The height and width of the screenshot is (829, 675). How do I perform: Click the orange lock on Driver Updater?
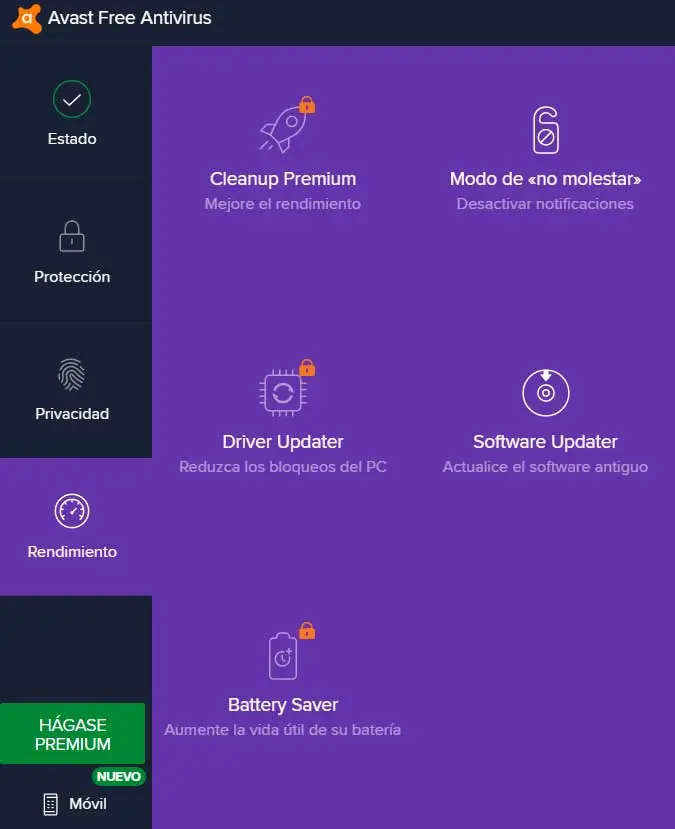pos(307,367)
